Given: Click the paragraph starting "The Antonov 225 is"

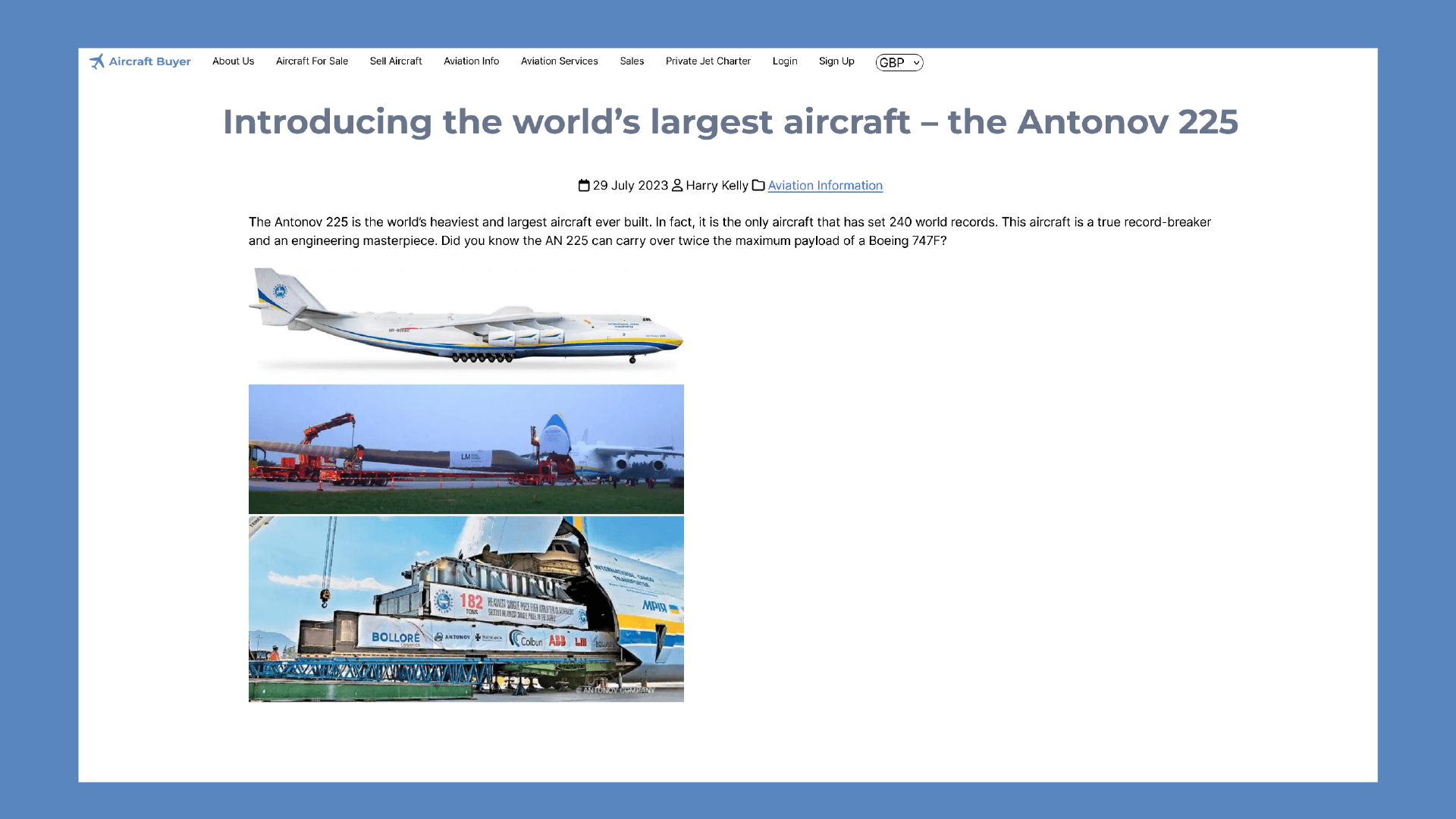Looking at the screenshot, I should [730, 231].
